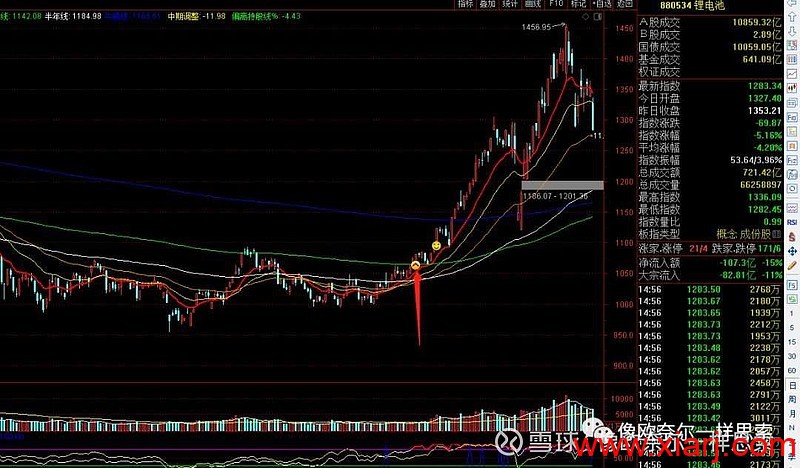This screenshot has width=800, height=468.
Task: Click the 1186.07 - 1201.36 gap label
Action: [555, 196]
